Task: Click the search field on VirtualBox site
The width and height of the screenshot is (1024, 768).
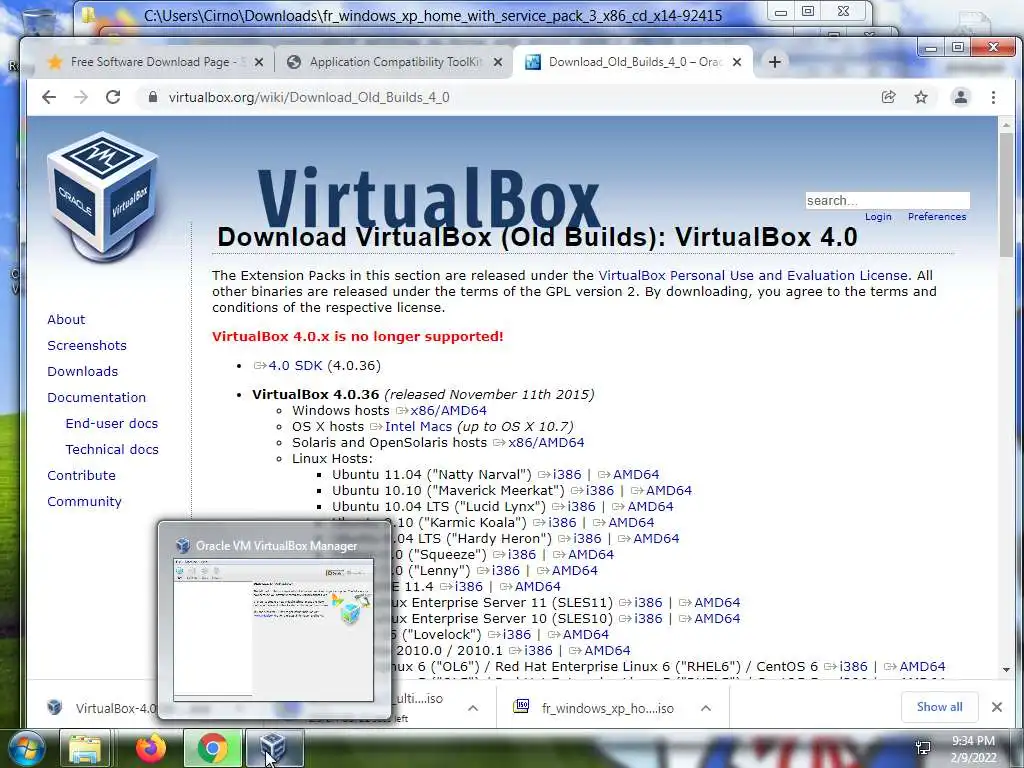Action: pyautogui.click(x=888, y=200)
